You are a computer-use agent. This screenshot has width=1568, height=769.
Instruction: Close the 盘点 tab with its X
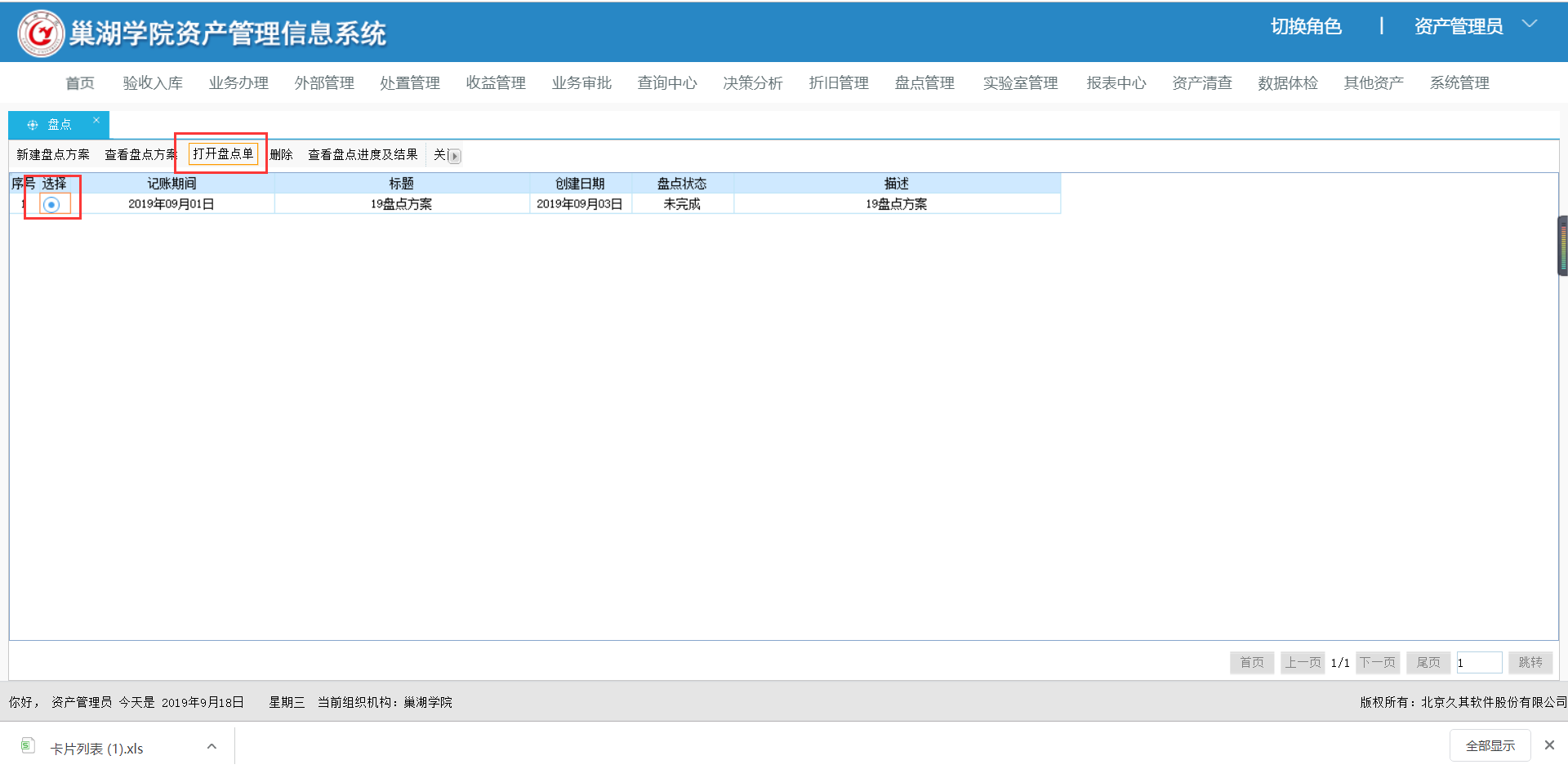point(96,120)
